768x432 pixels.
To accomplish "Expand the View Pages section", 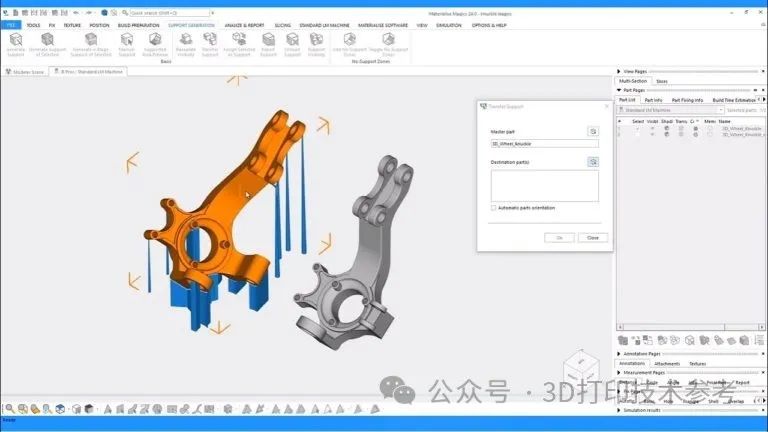I will 619,72.
